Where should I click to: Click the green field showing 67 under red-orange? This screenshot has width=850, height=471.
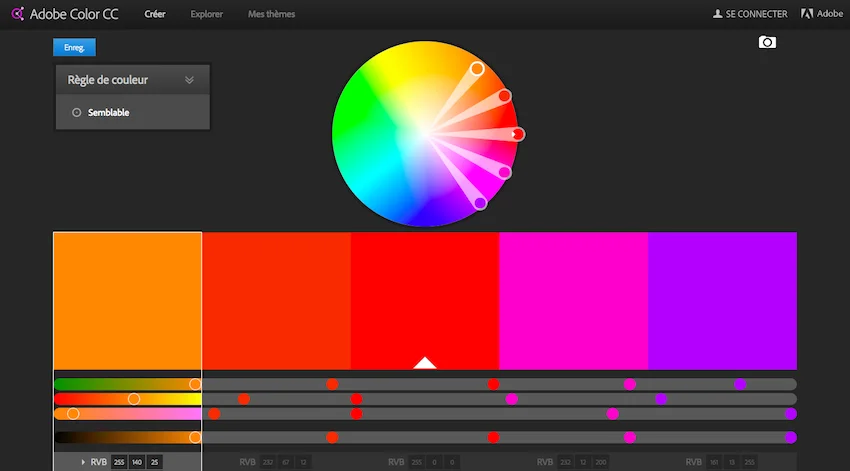point(286,462)
